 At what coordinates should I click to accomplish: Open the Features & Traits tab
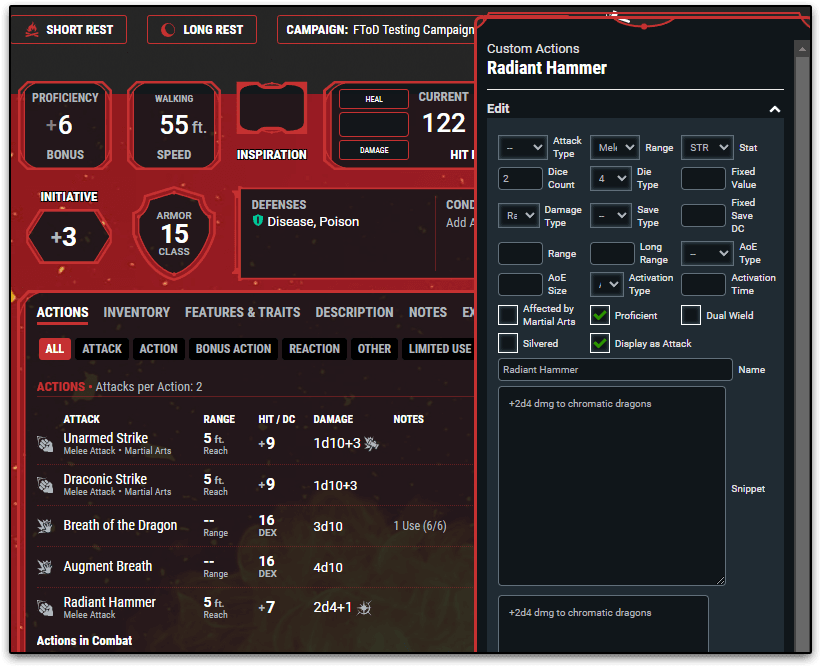tap(242, 313)
